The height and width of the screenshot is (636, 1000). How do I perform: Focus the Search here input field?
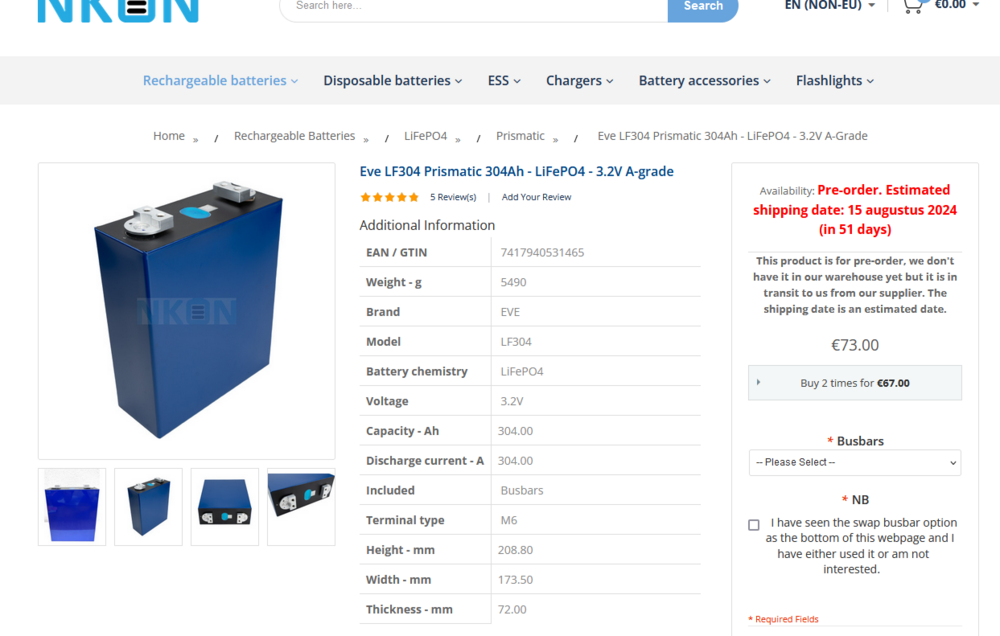(474, 9)
